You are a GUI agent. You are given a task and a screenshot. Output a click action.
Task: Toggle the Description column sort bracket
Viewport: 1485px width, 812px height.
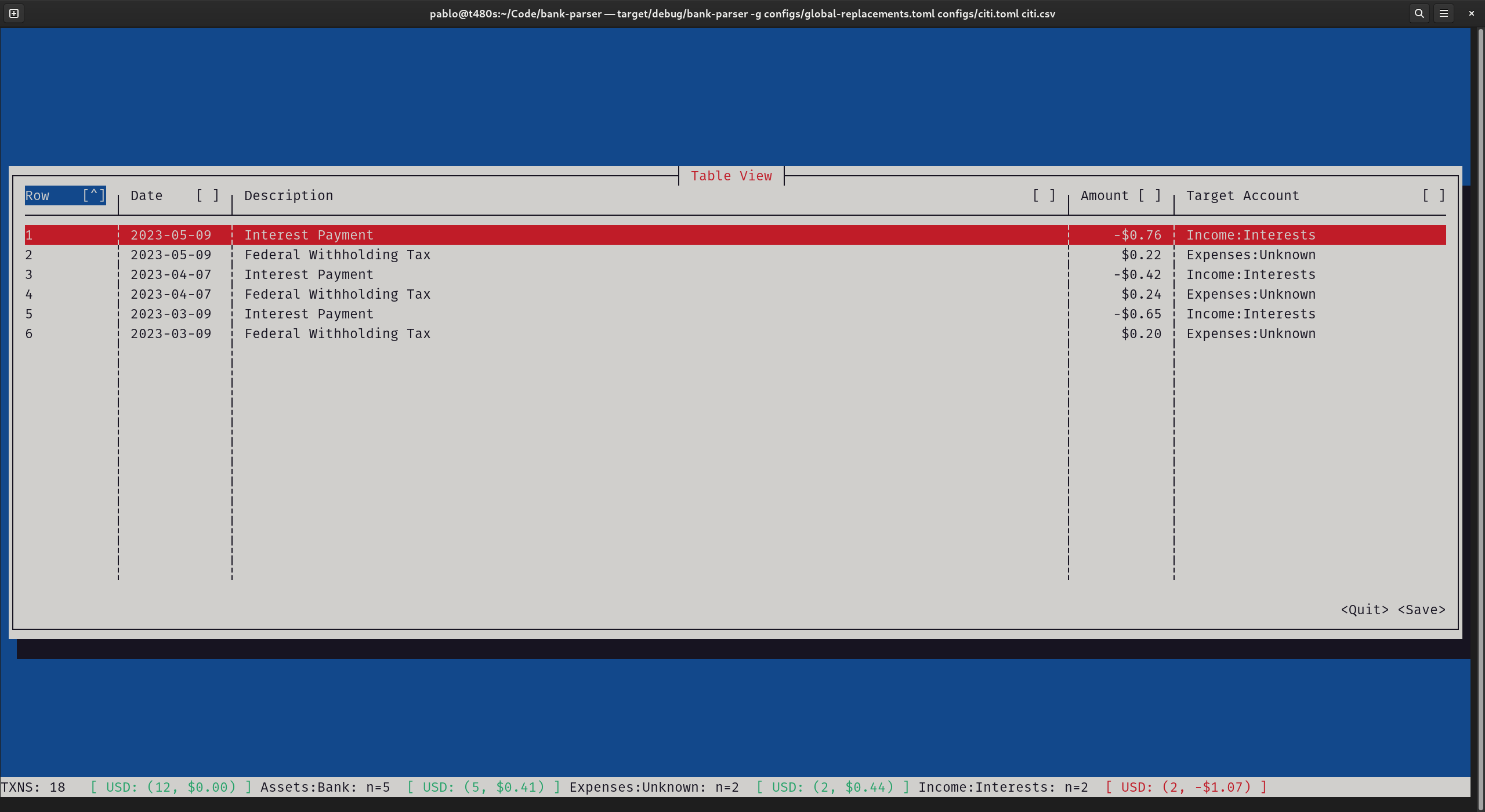tap(1044, 195)
